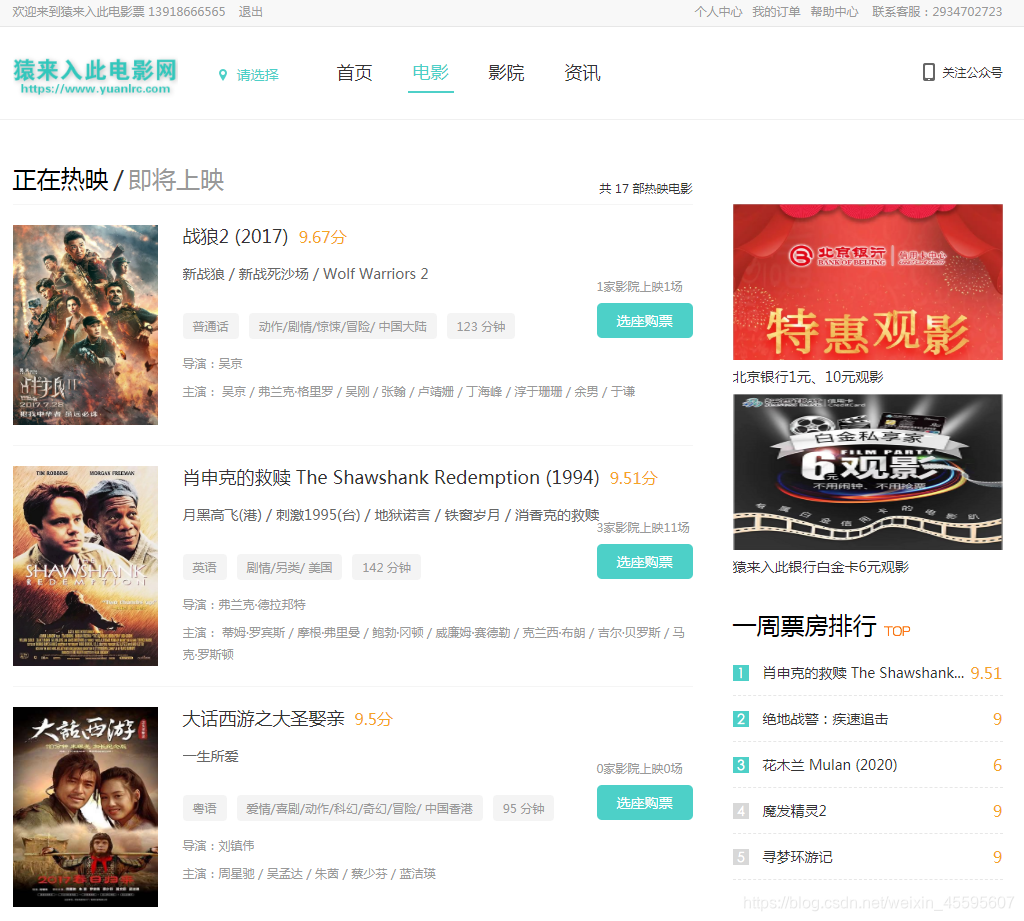Click rank 3 badge in box office list
This screenshot has width=1024, height=921.
click(x=741, y=765)
